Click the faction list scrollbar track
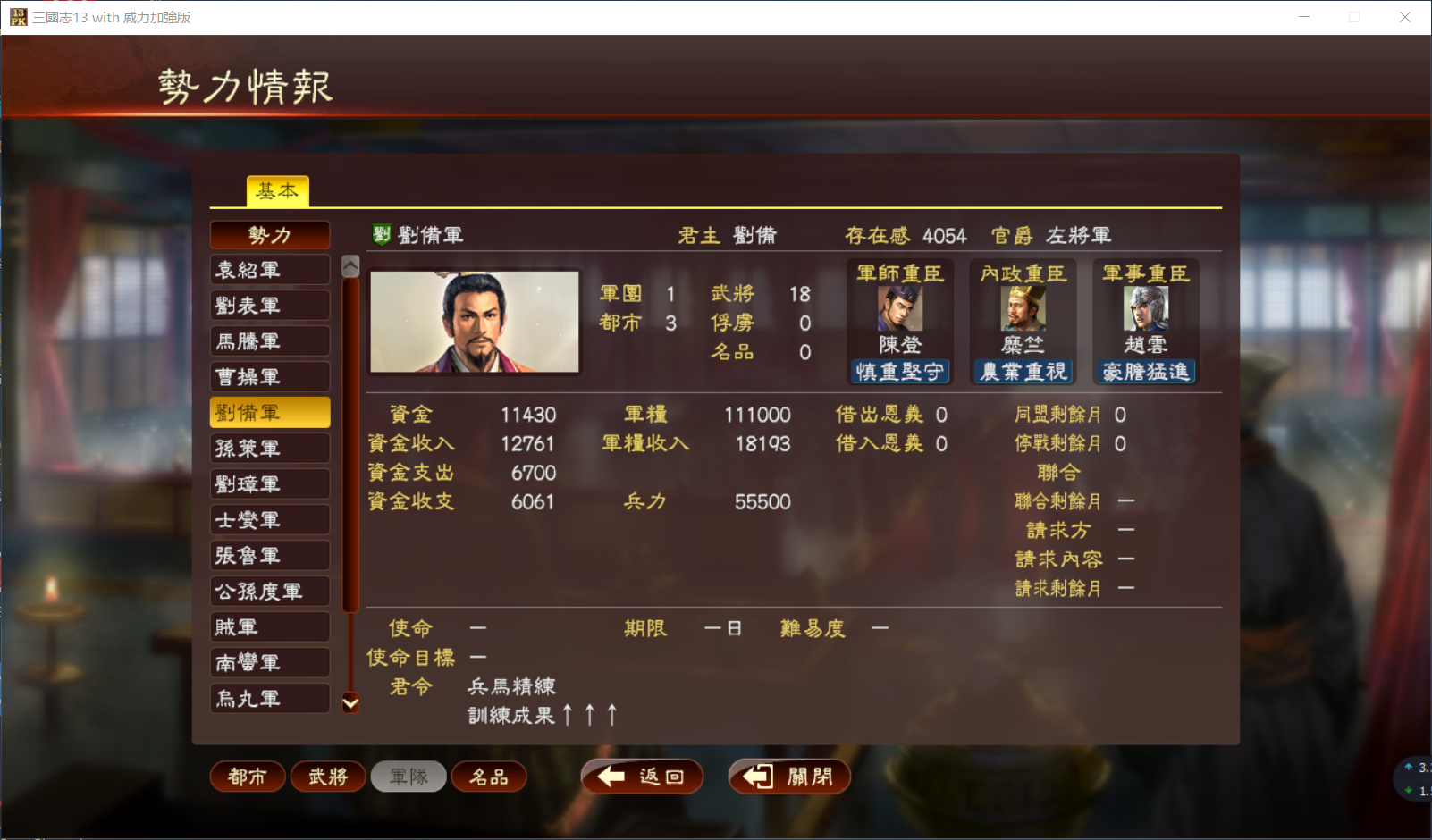 click(x=350, y=483)
